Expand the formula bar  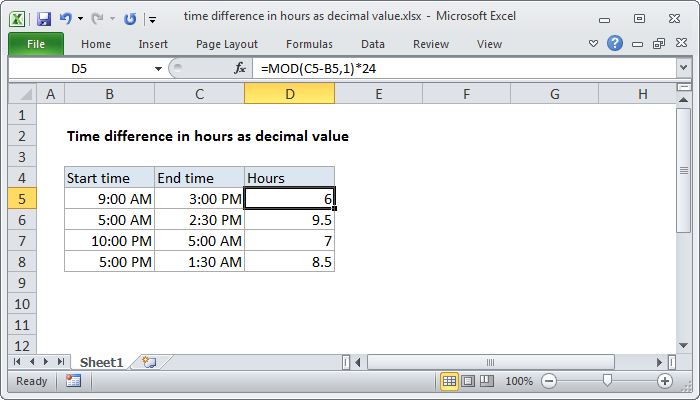click(x=683, y=68)
